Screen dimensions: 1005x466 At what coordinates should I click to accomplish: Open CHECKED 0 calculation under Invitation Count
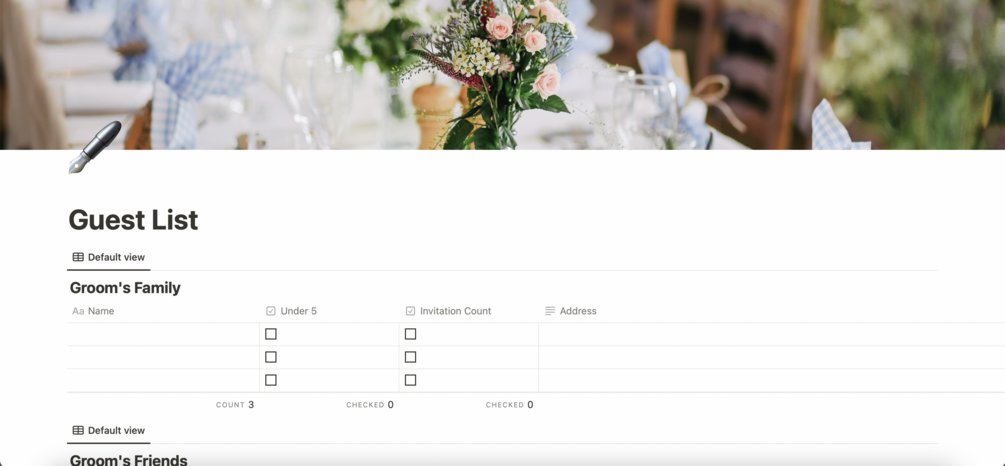point(510,404)
